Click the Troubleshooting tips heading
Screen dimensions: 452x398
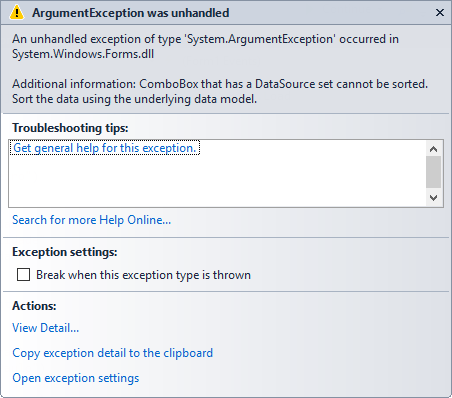click(x=70, y=128)
